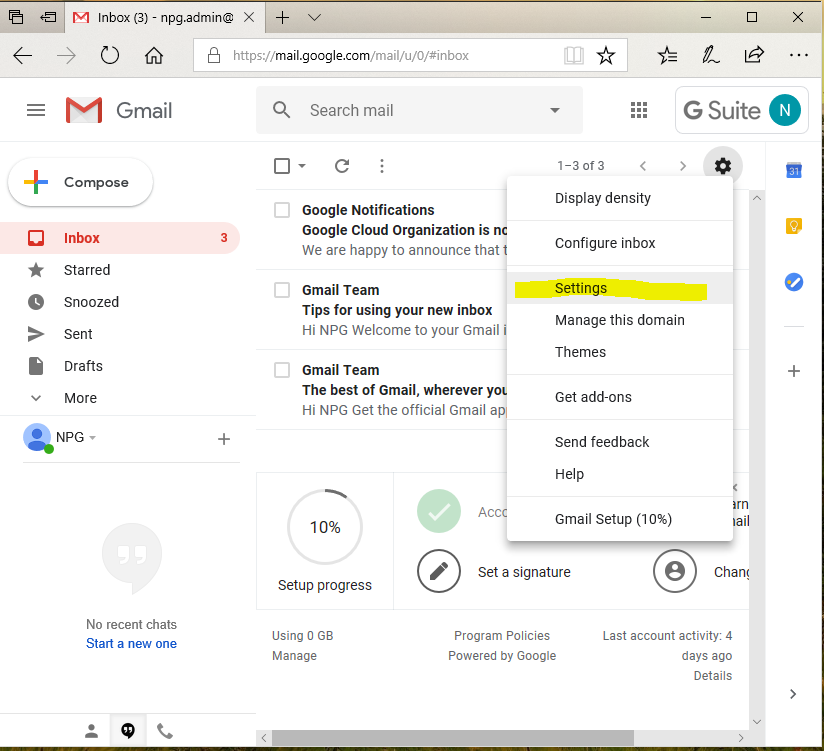Viewport: 824px width, 751px height.
Task: Choose Display density from menu
Action: point(620,198)
